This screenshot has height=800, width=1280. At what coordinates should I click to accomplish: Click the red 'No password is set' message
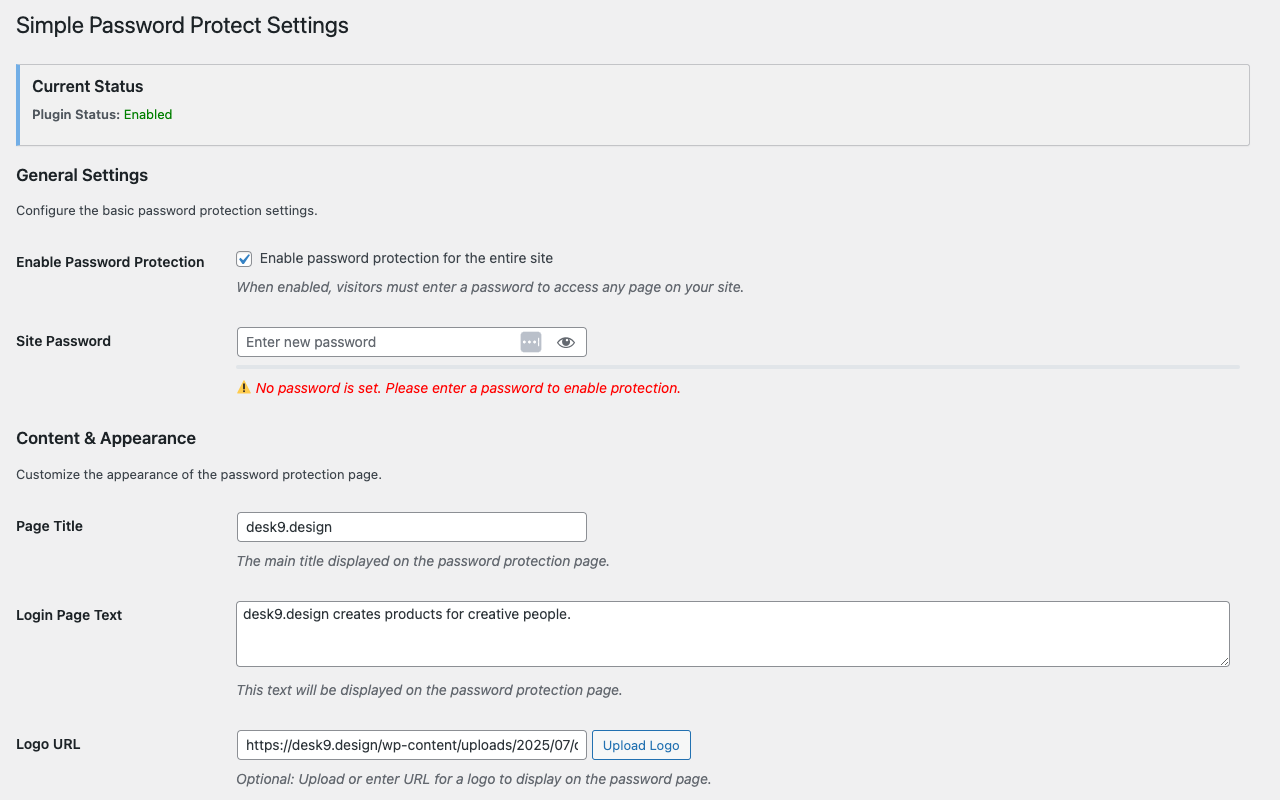point(468,388)
